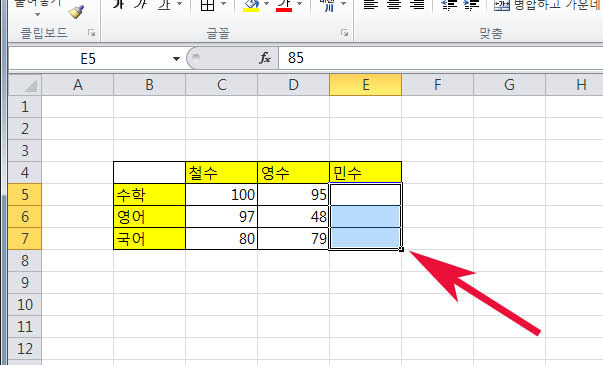Viewport: 603px width, 365px height.
Task: Select the cell containing 민수
Action: click(365, 172)
